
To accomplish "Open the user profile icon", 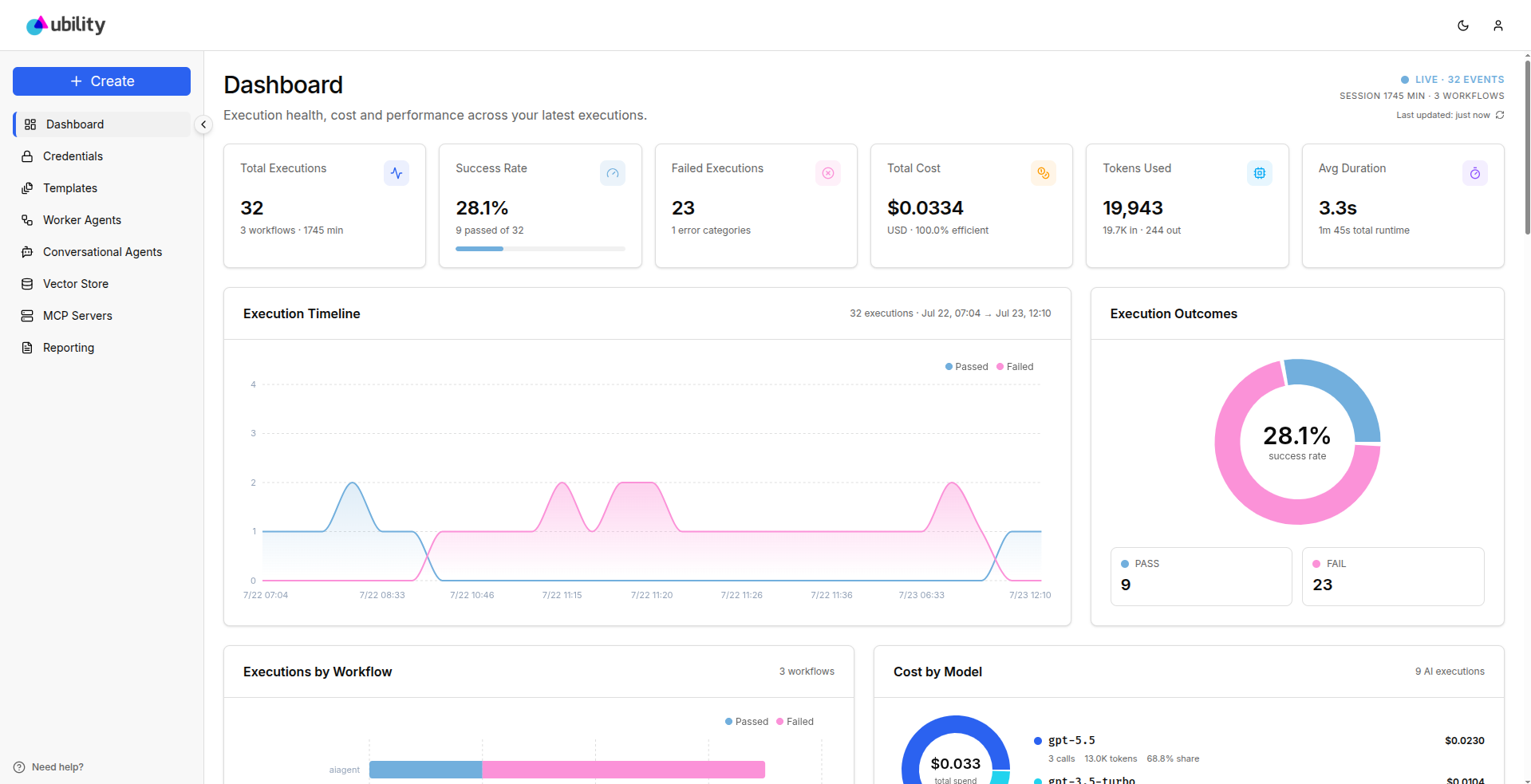I will (x=1498, y=26).
